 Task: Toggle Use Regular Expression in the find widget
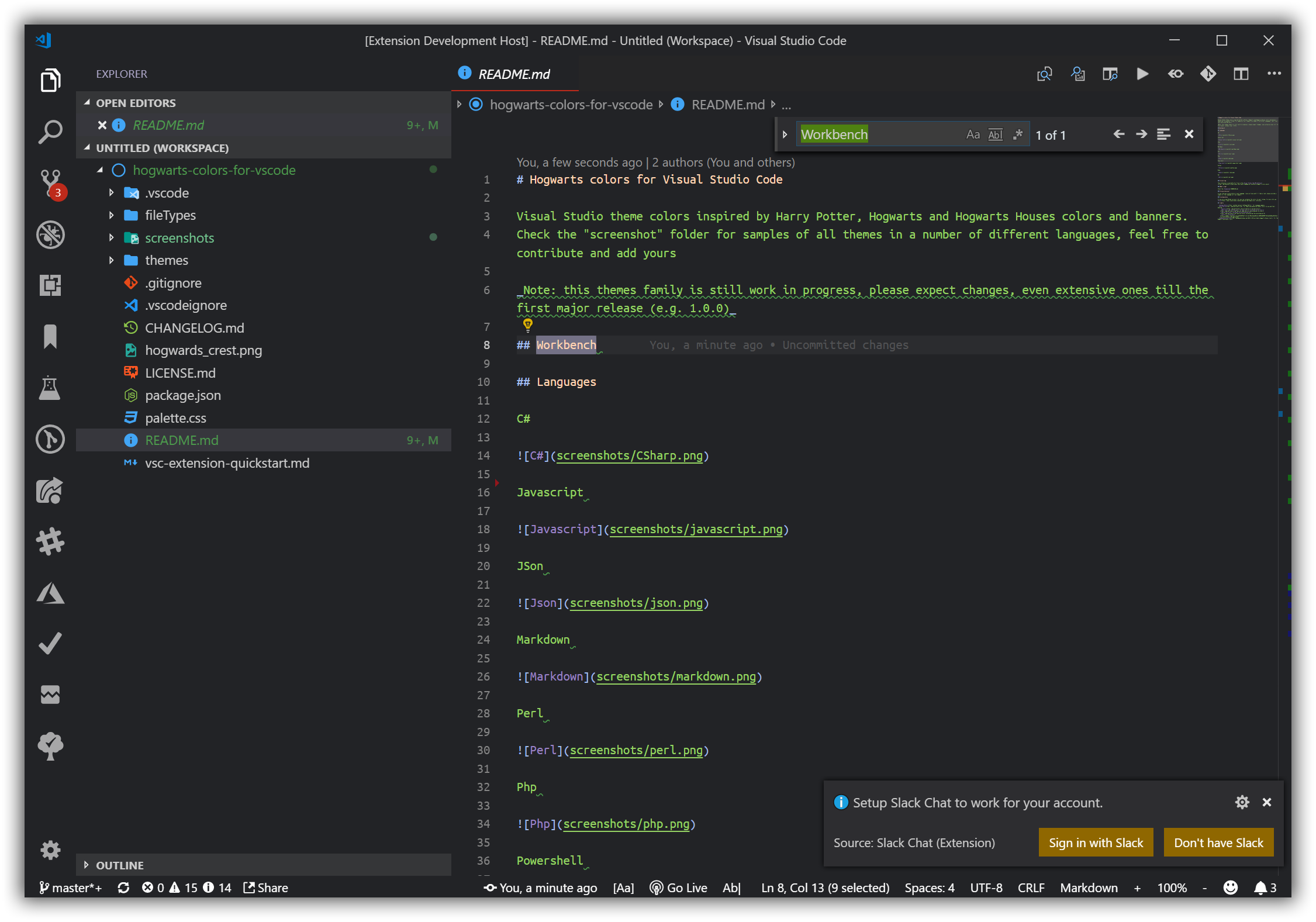coord(1018,134)
